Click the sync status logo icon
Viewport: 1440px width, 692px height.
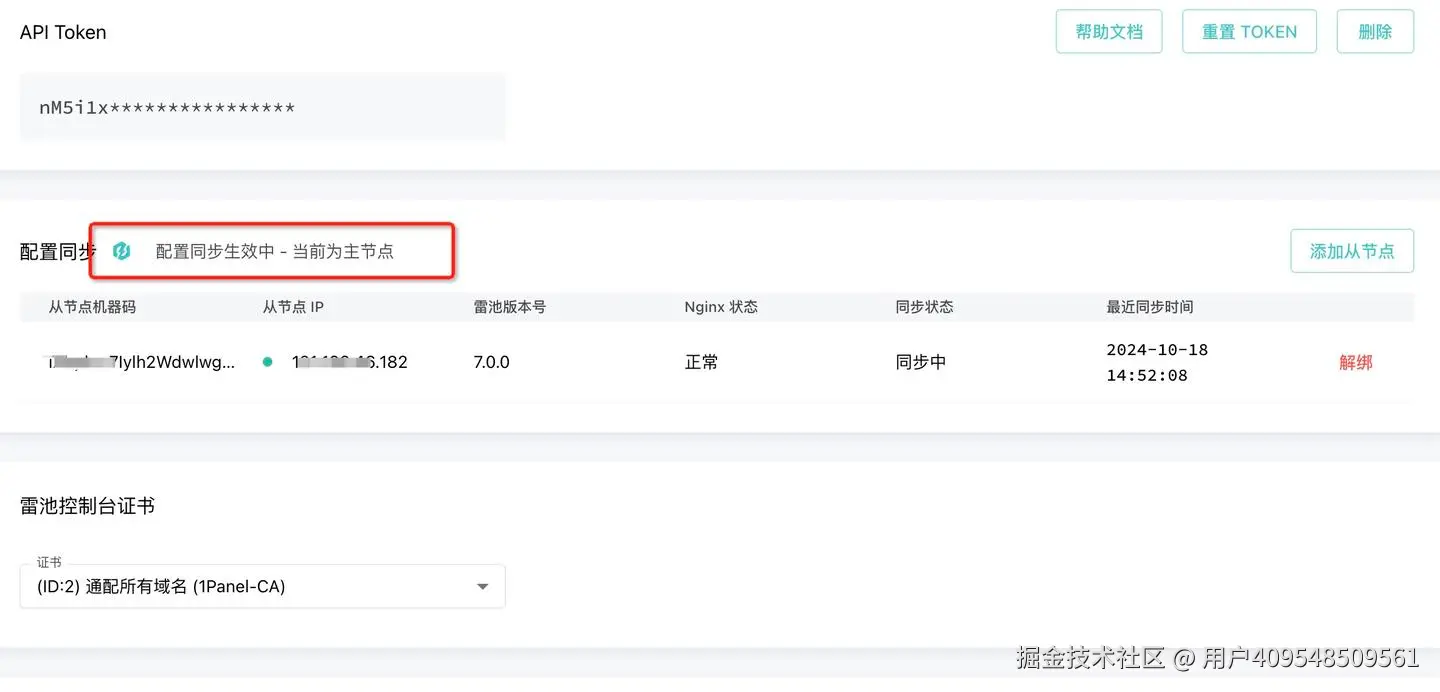(122, 251)
